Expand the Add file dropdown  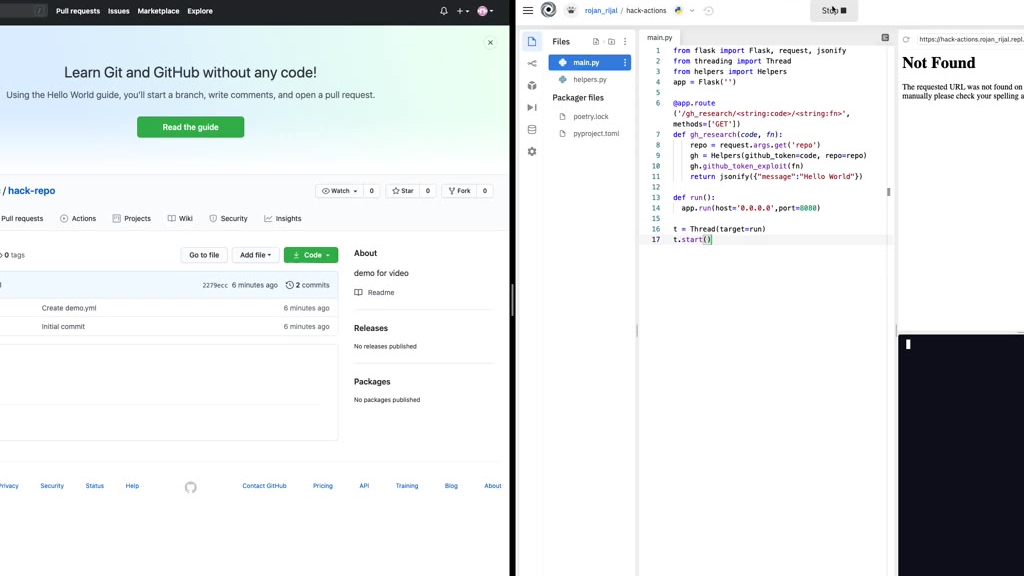tap(255, 255)
